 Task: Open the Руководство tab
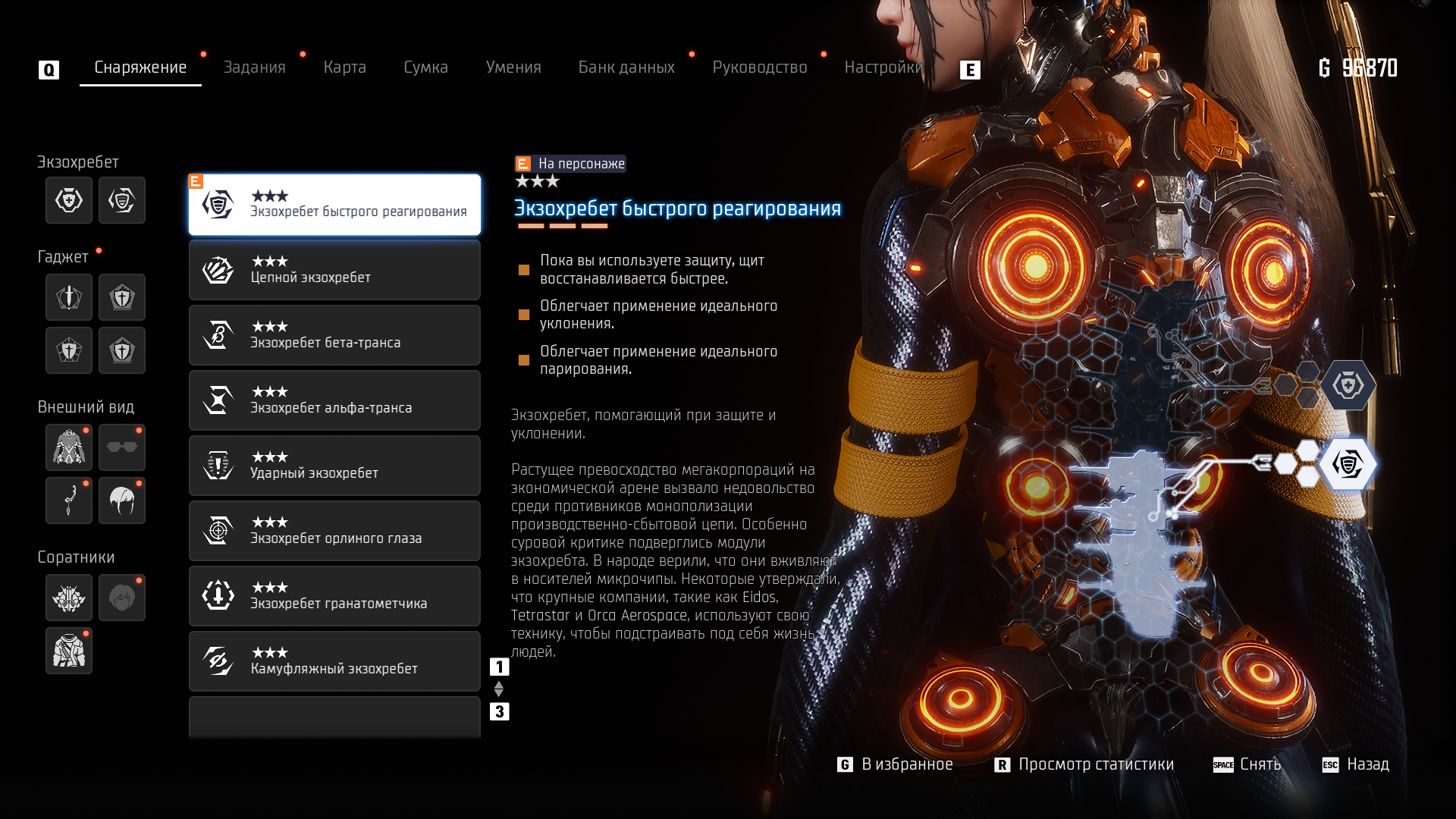pos(760,67)
